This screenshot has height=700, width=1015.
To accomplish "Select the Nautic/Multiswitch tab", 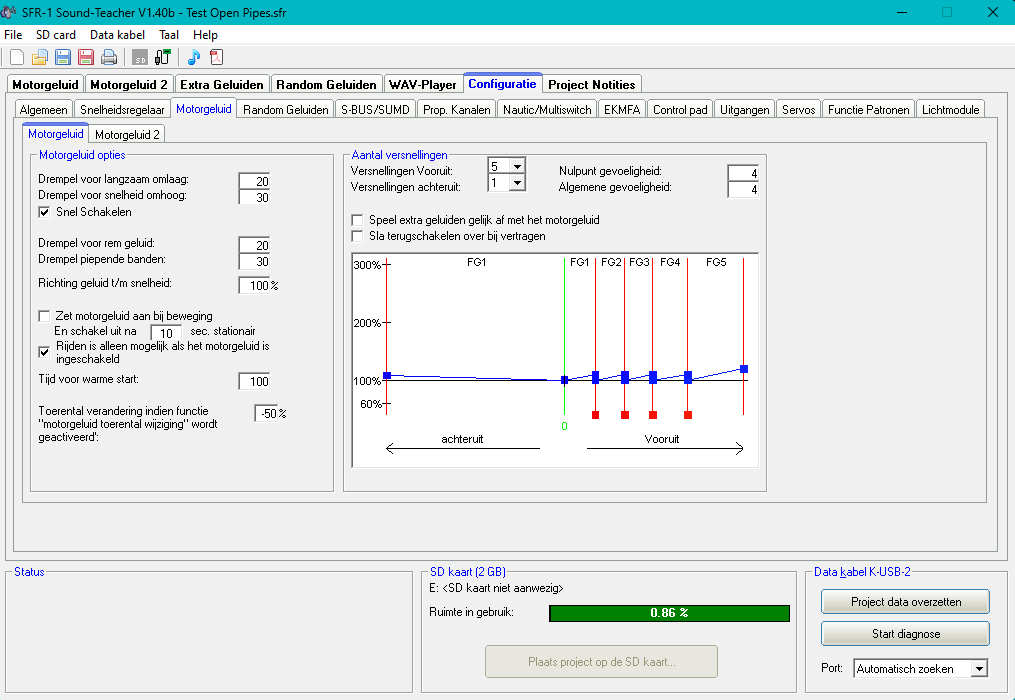I will [x=547, y=109].
